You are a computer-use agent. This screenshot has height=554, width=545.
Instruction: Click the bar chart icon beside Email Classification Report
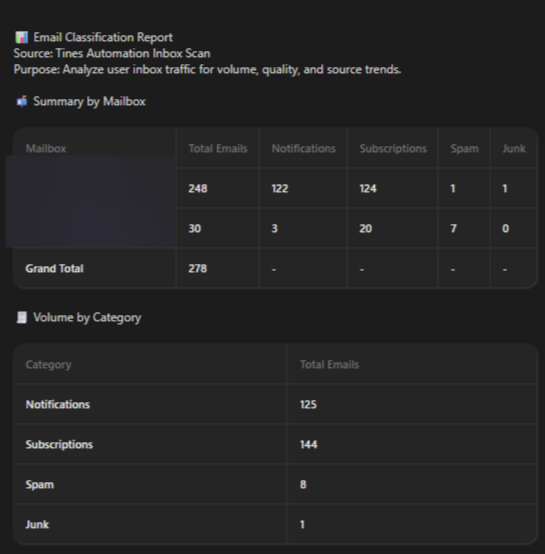[22, 37]
